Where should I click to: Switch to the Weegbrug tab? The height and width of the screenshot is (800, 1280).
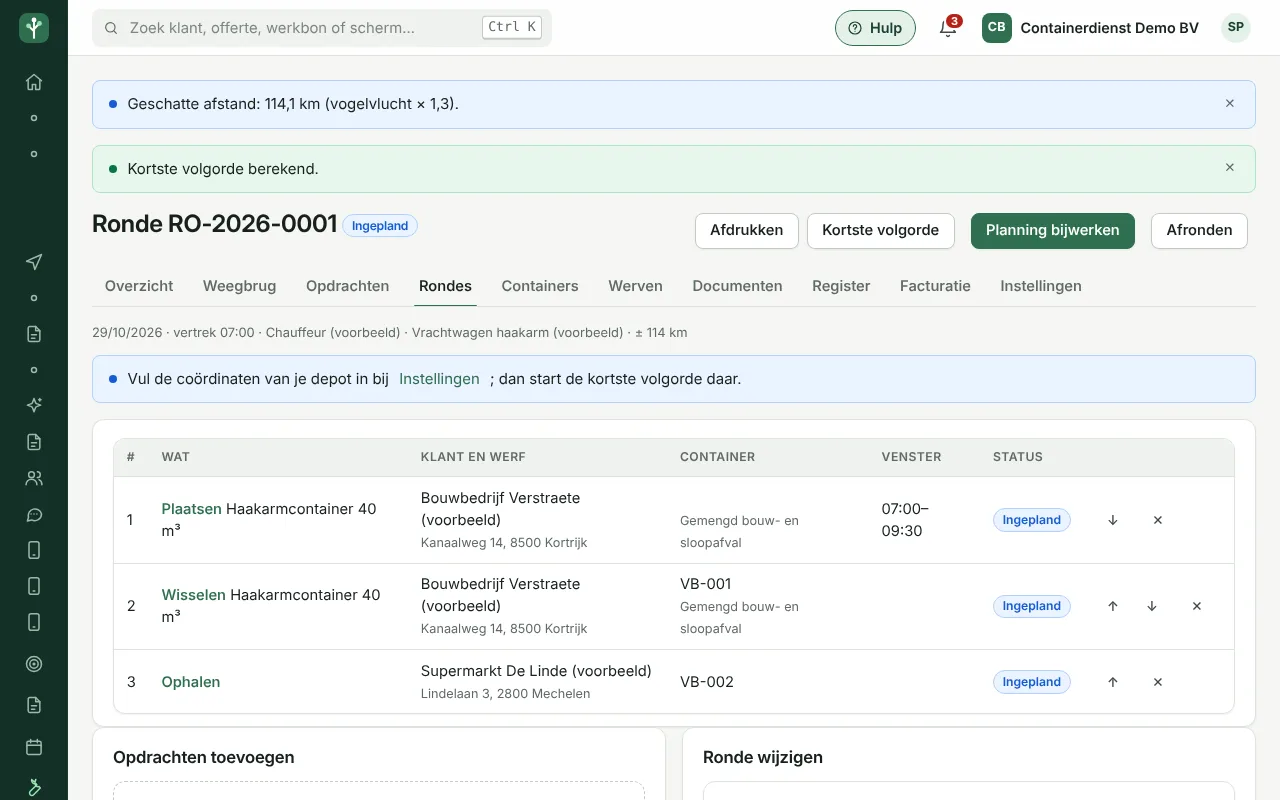(x=240, y=286)
